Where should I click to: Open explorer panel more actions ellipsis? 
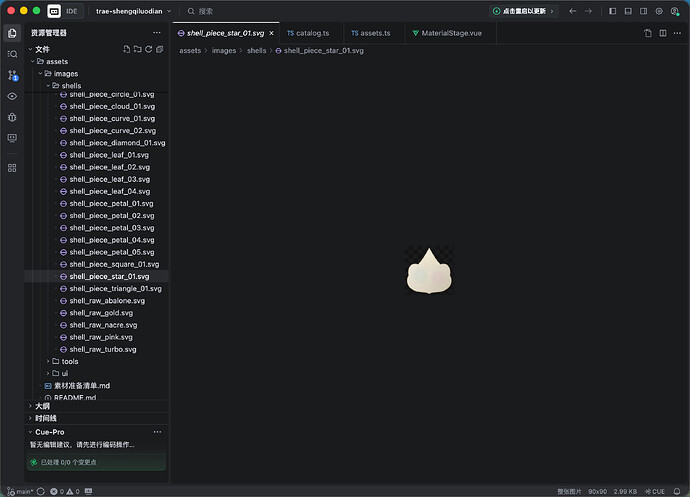point(157,33)
